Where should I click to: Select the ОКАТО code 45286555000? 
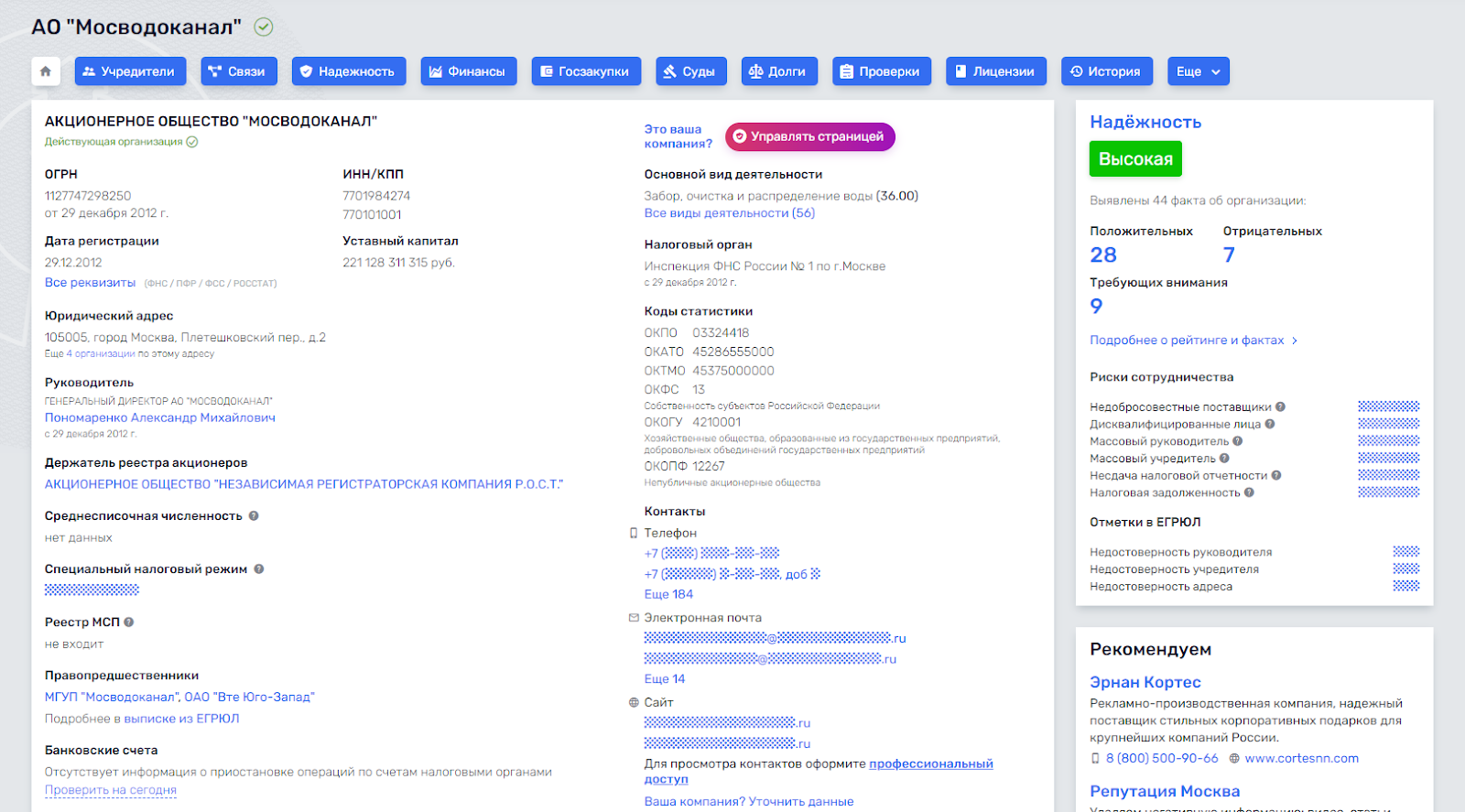pyautogui.click(x=733, y=352)
